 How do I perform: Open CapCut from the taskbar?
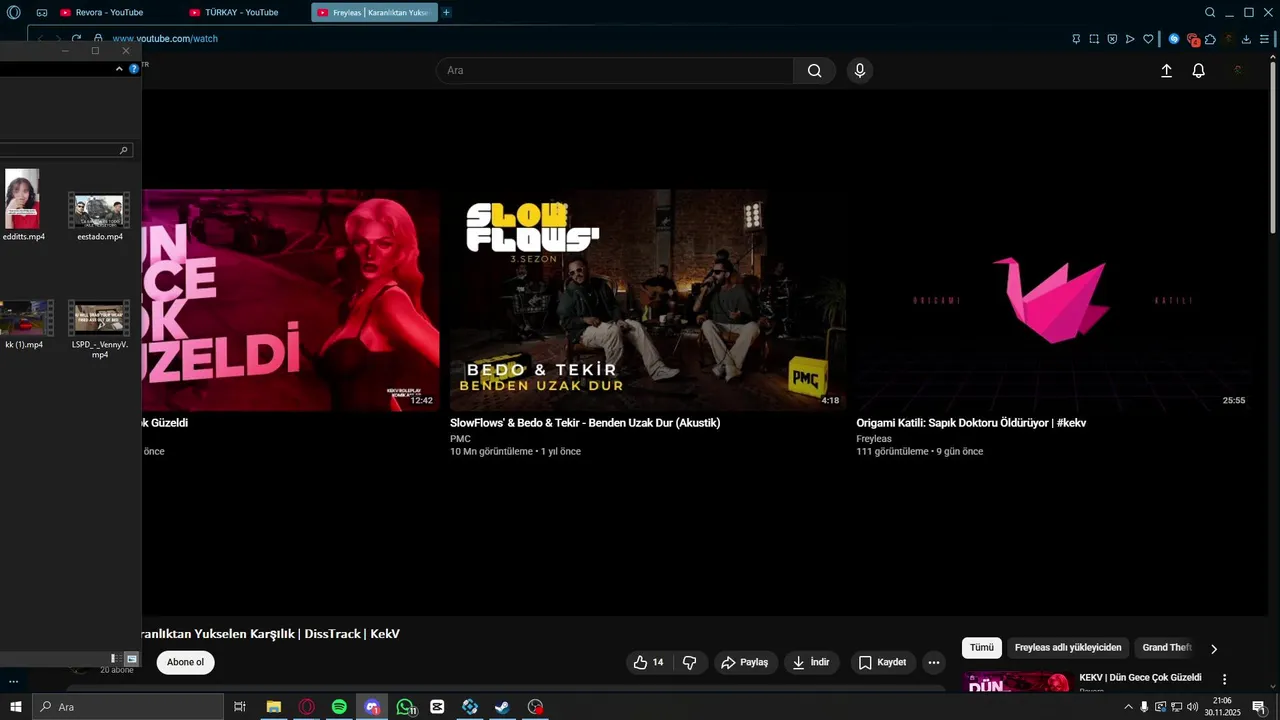point(437,707)
